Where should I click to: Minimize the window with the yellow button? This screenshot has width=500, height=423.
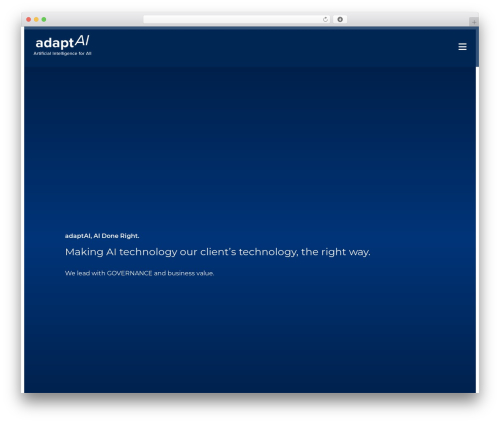(36, 19)
